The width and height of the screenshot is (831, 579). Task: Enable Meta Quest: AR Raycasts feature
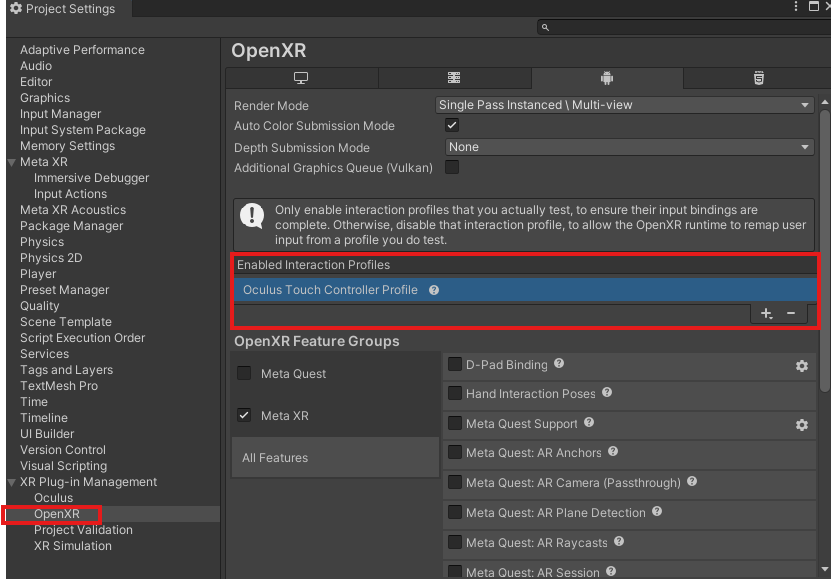coord(455,542)
